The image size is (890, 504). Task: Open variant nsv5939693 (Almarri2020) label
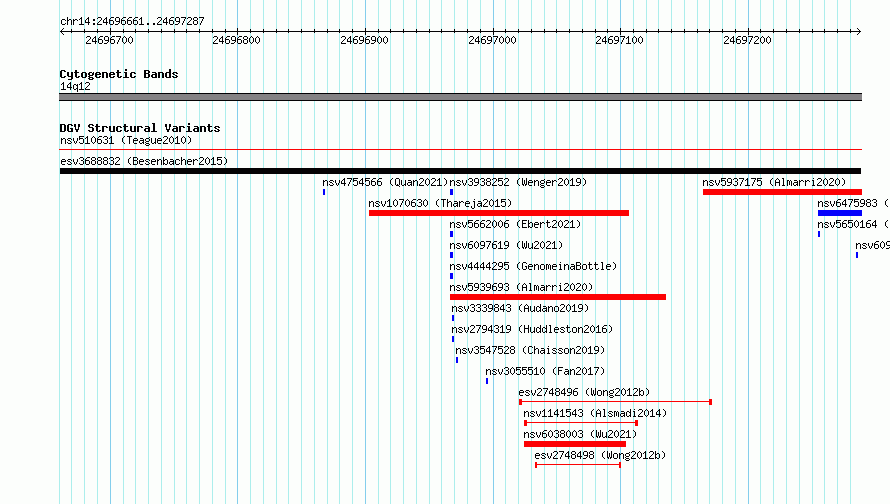point(521,287)
